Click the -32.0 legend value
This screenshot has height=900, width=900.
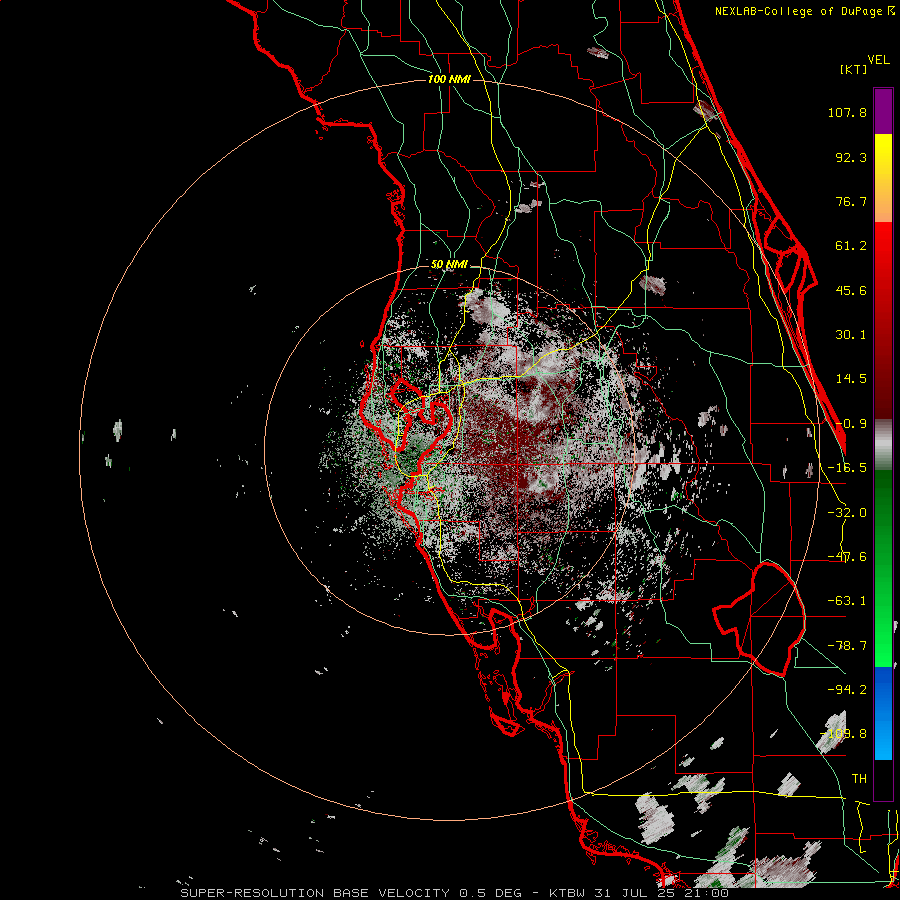847,513
